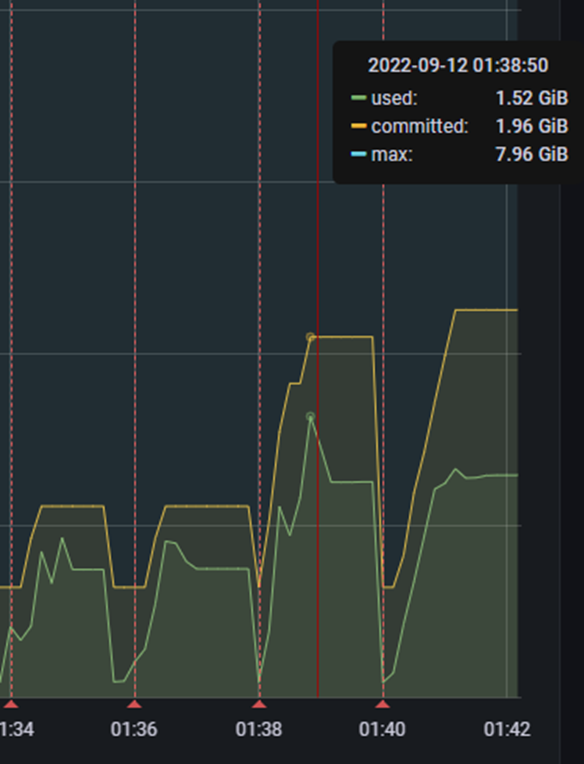584x764 pixels.
Task: Click the annotation marker at 01:34
Action: (11, 704)
